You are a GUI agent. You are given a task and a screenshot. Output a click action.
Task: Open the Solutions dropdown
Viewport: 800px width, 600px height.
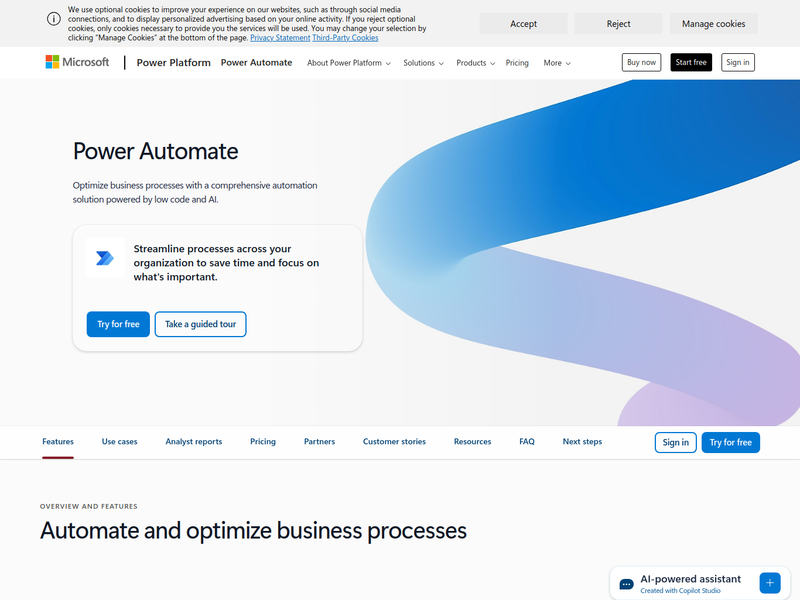pos(423,63)
